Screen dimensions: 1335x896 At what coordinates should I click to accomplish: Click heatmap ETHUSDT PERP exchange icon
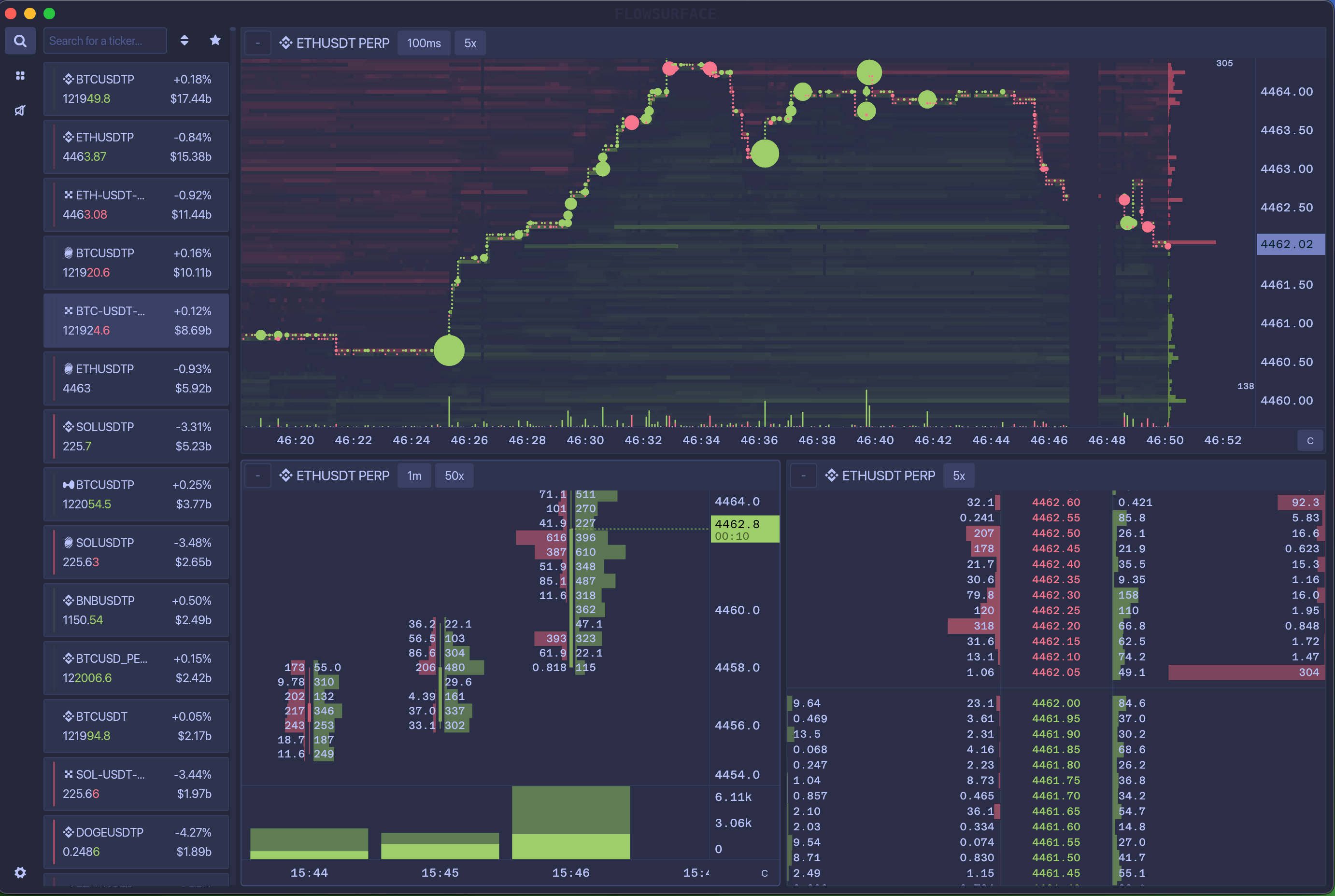pos(286,43)
